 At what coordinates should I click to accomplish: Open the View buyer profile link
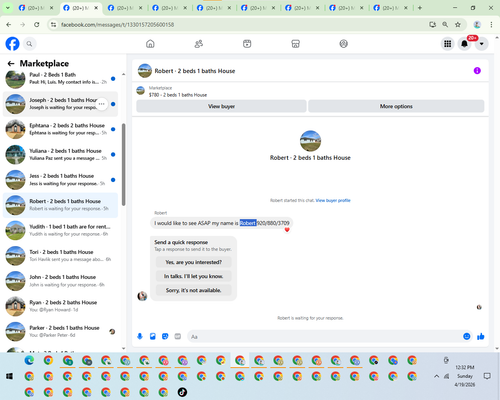click(x=333, y=200)
